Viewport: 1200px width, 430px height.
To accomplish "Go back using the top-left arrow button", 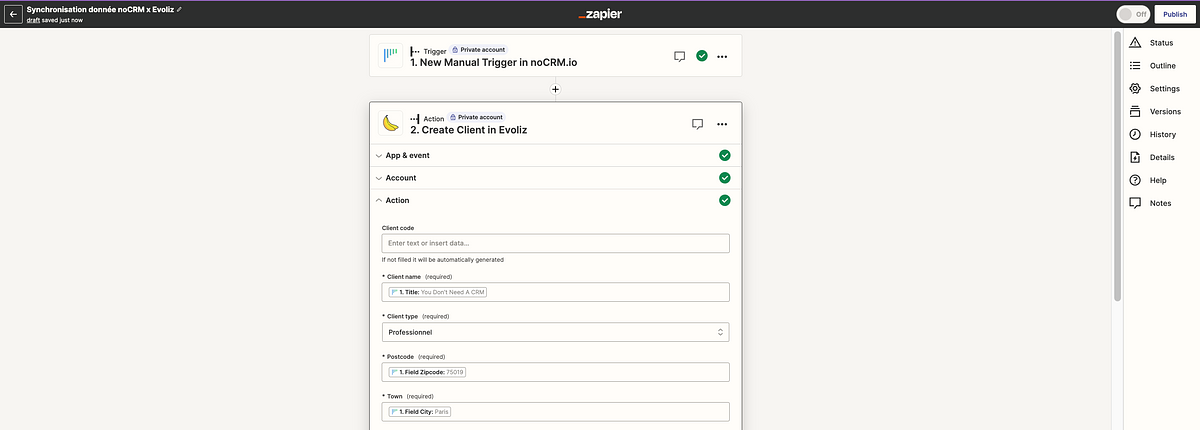I will click(14, 14).
